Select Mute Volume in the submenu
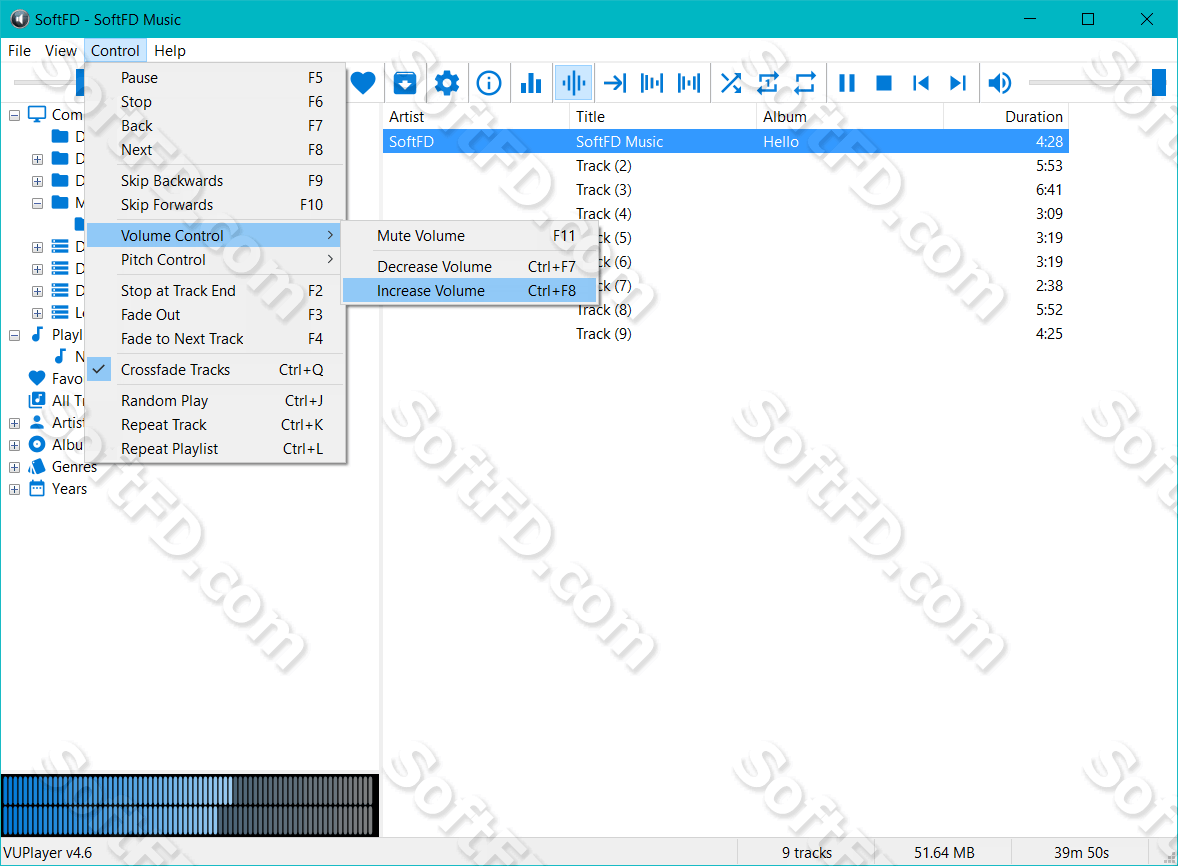 coord(470,235)
